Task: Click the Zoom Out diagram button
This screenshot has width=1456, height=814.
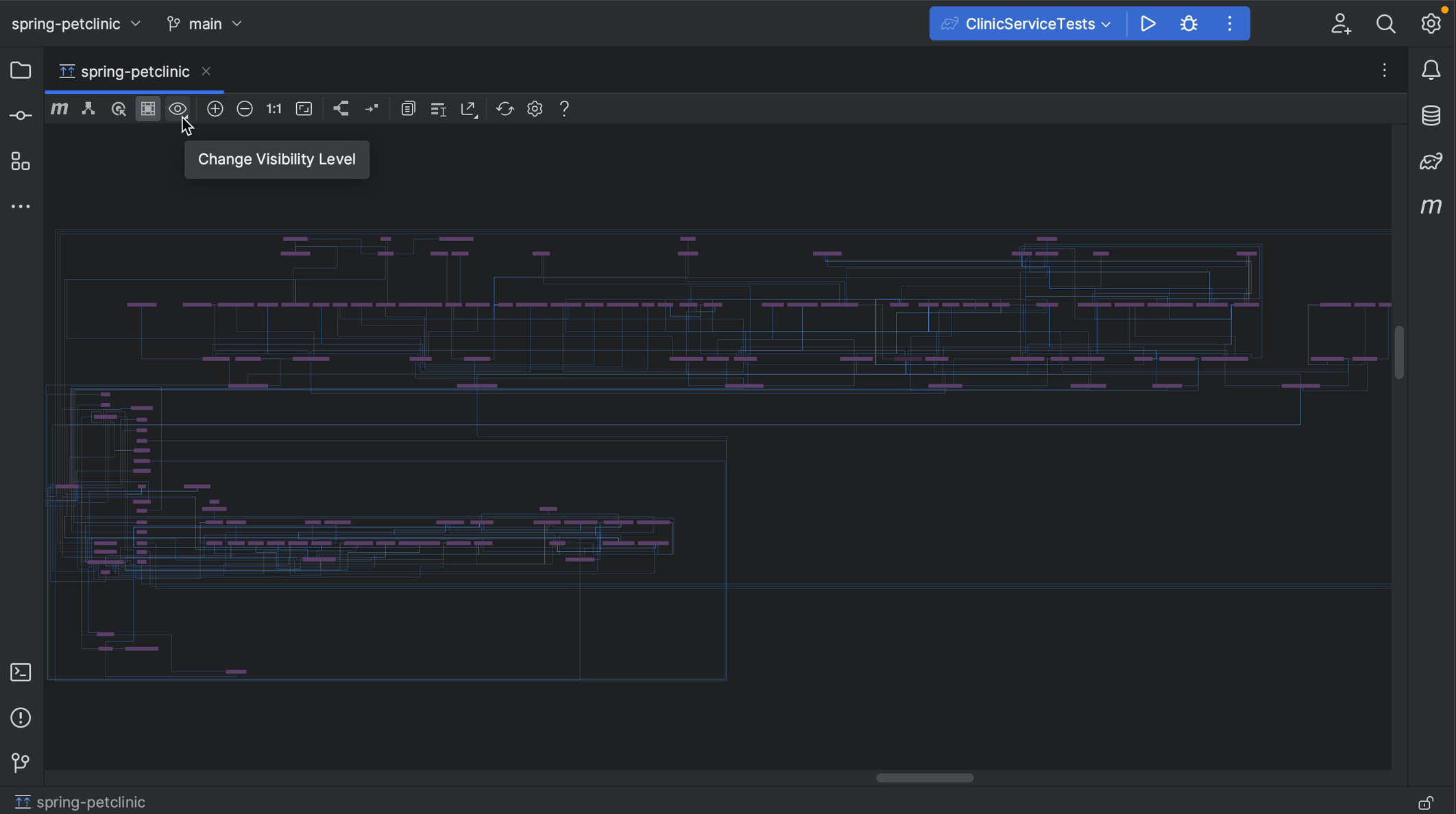Action: (245, 109)
